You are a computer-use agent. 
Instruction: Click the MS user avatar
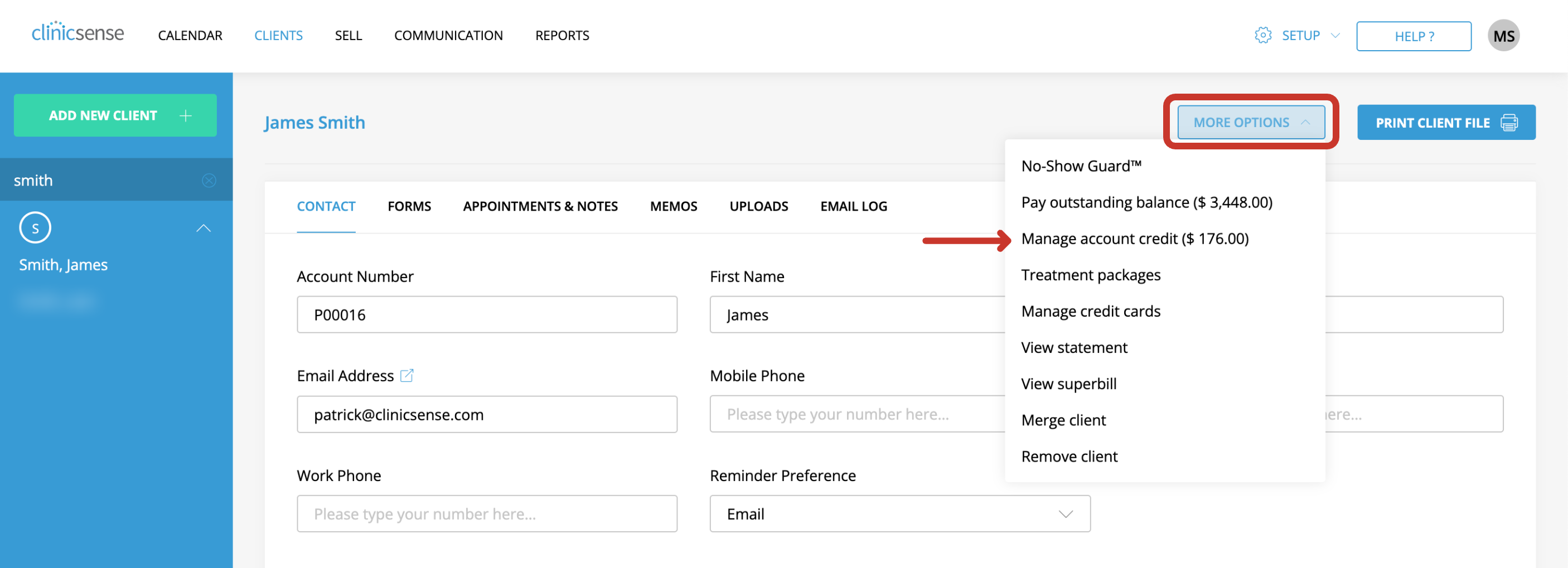1503,36
